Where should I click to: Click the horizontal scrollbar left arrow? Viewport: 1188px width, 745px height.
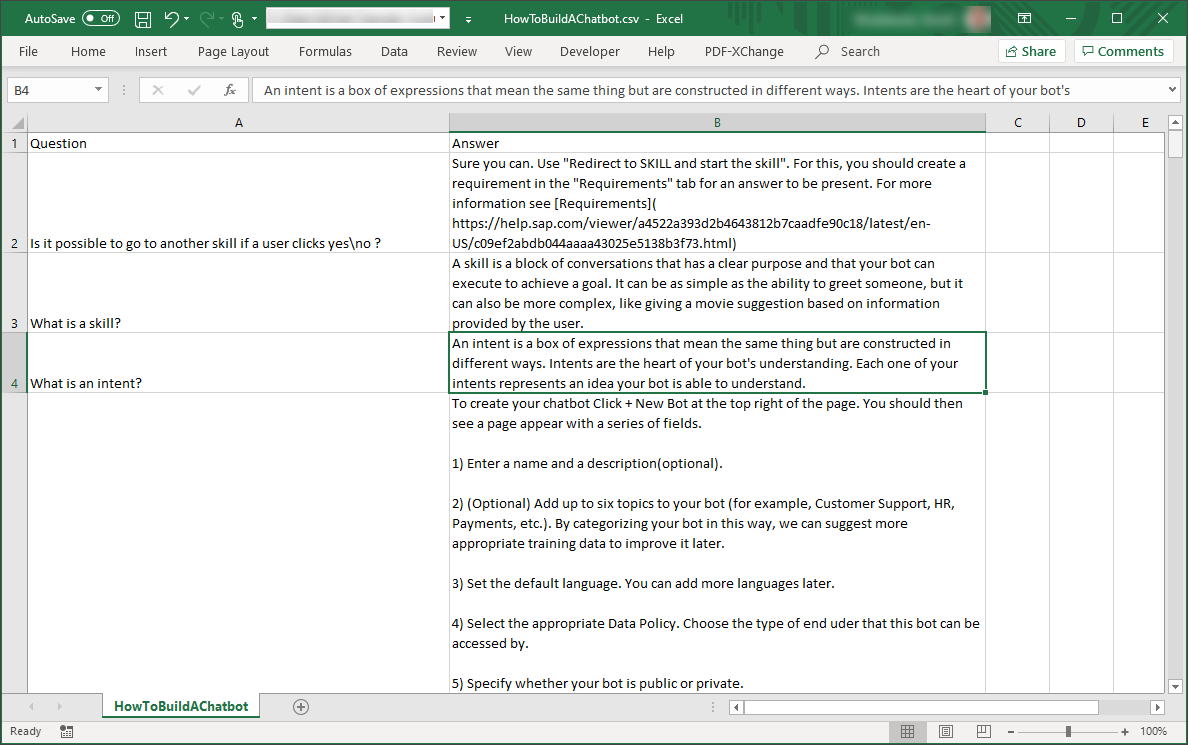pyautogui.click(x=736, y=707)
